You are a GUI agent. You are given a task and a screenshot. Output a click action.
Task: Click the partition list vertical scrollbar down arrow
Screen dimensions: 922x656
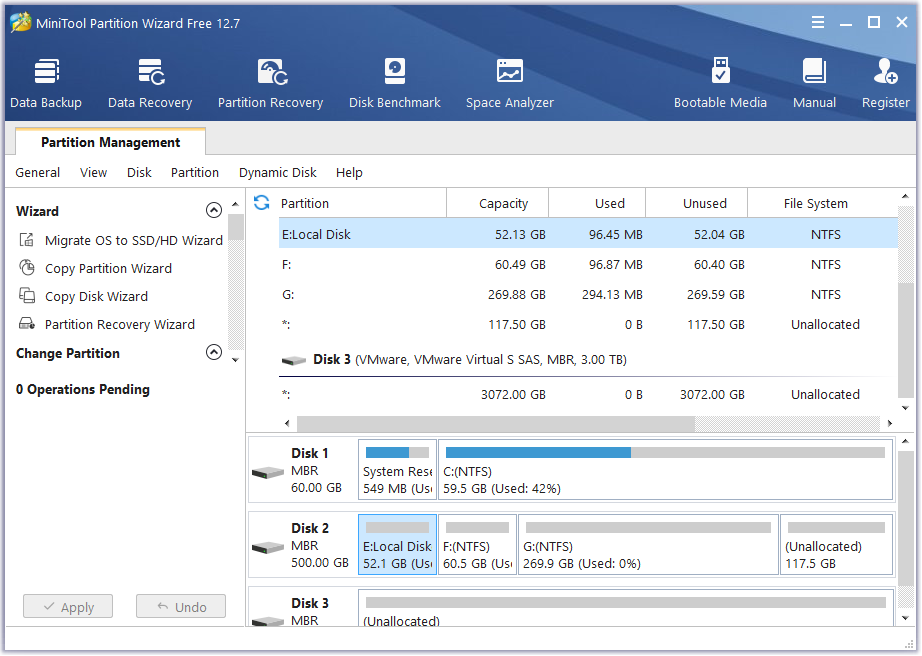click(906, 407)
